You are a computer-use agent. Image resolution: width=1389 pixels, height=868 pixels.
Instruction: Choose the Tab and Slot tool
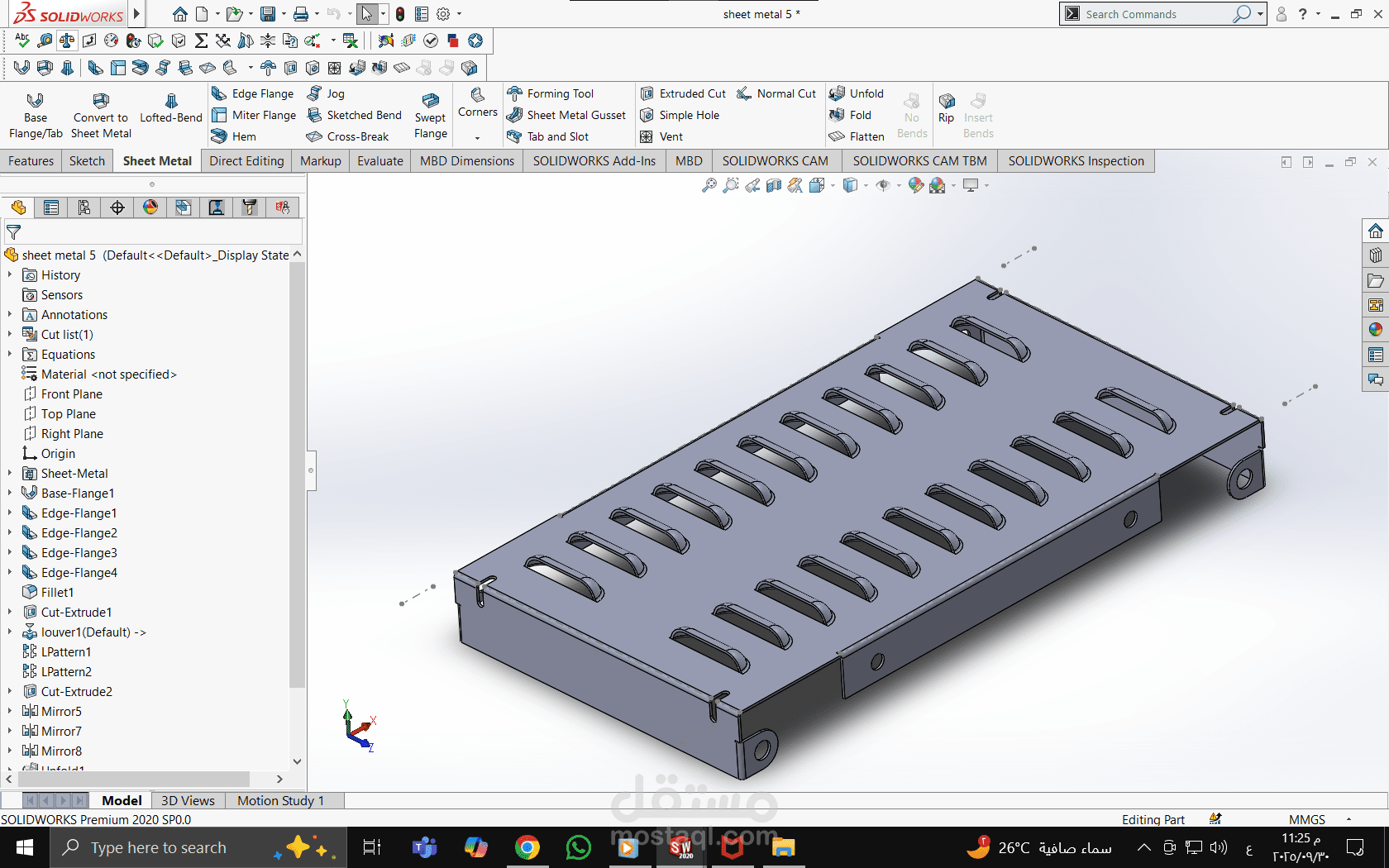coord(548,136)
